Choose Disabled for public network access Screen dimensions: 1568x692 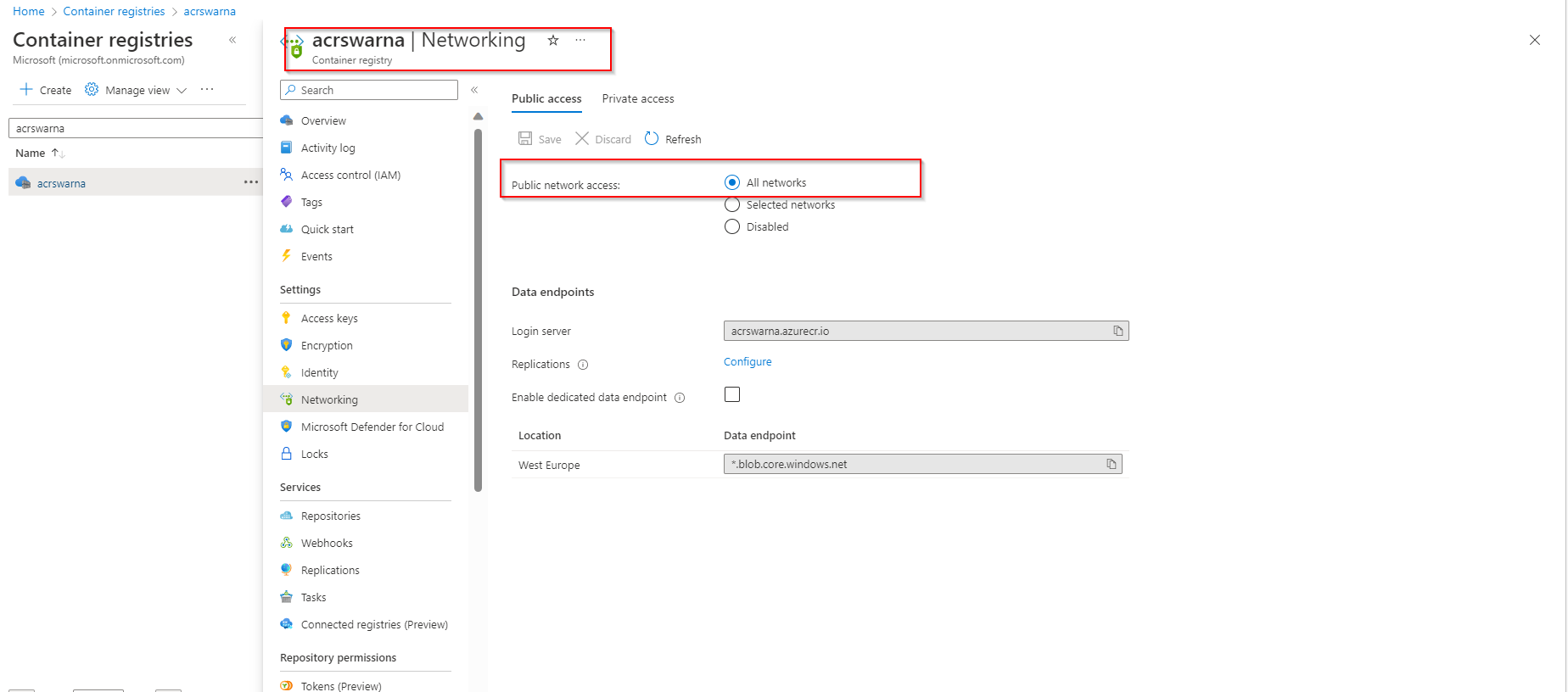pyautogui.click(x=732, y=226)
